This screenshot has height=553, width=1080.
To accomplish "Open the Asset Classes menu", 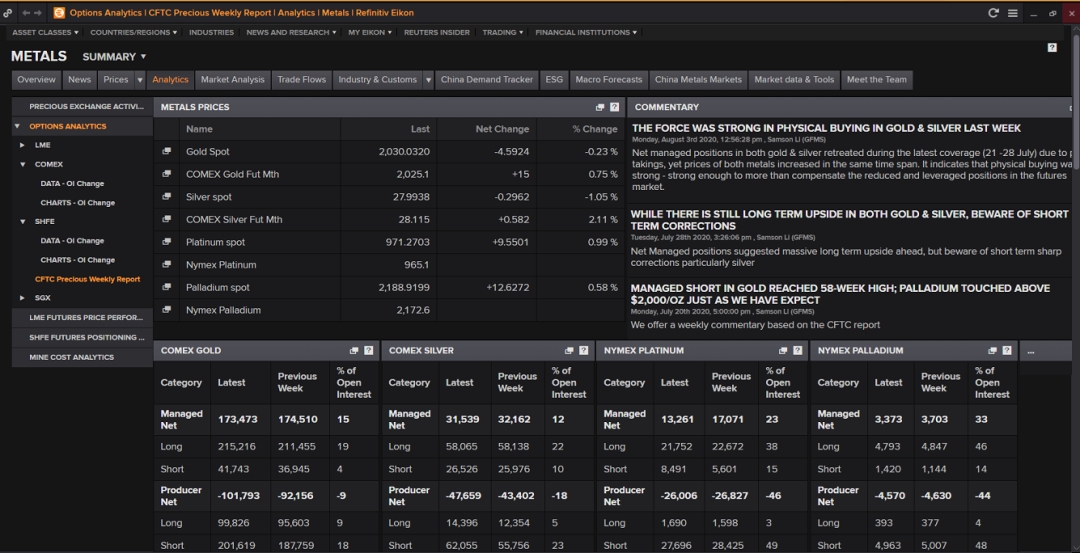I will [45, 32].
